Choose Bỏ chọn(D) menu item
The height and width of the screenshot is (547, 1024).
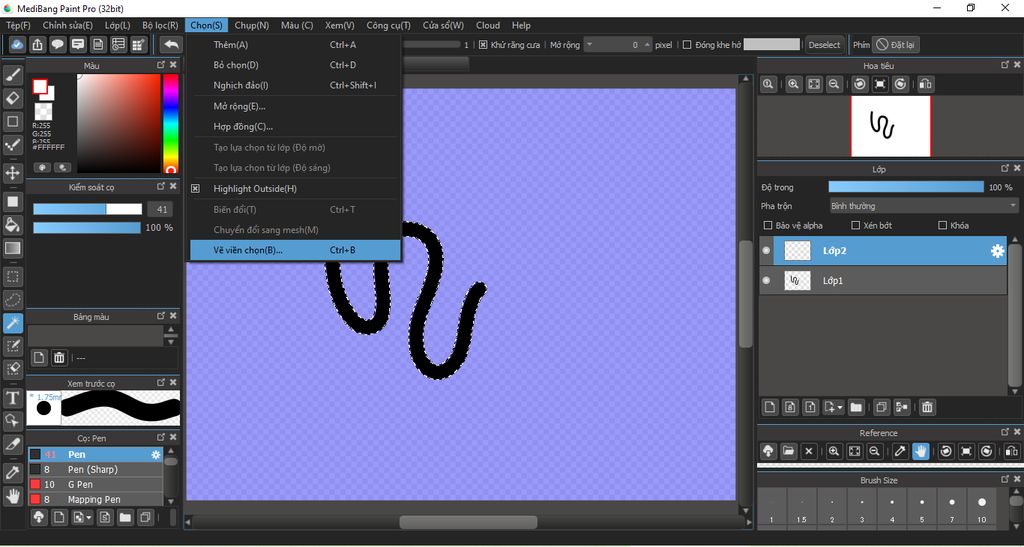pos(295,65)
